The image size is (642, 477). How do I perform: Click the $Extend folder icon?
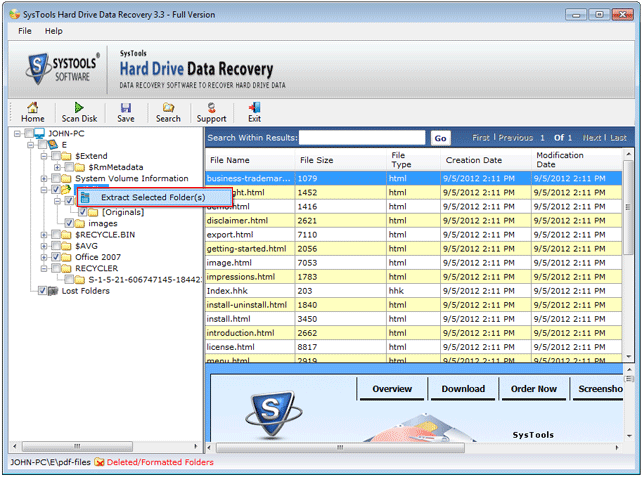pos(66,156)
